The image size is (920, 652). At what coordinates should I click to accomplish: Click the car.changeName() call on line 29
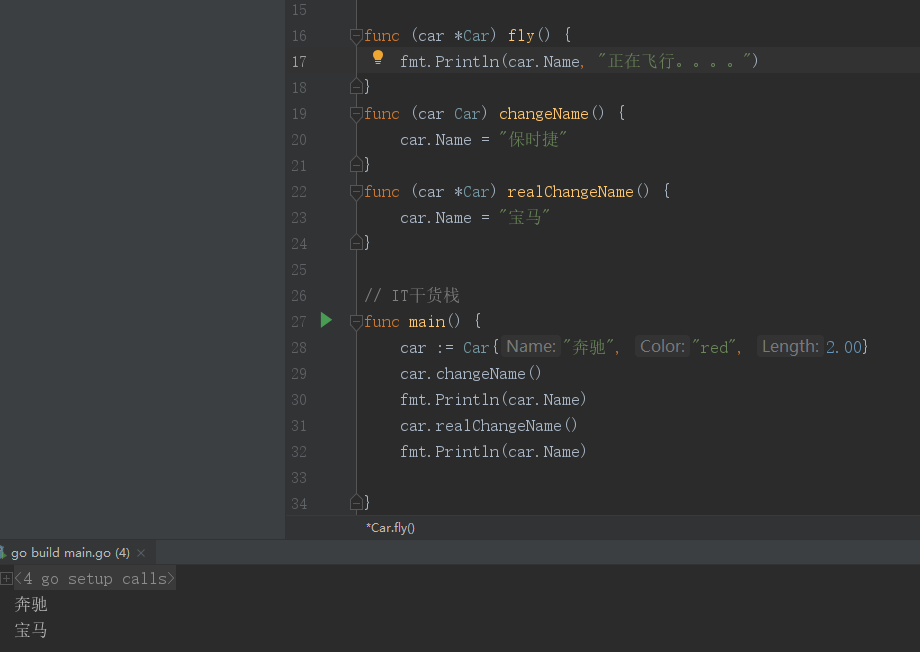point(471,374)
